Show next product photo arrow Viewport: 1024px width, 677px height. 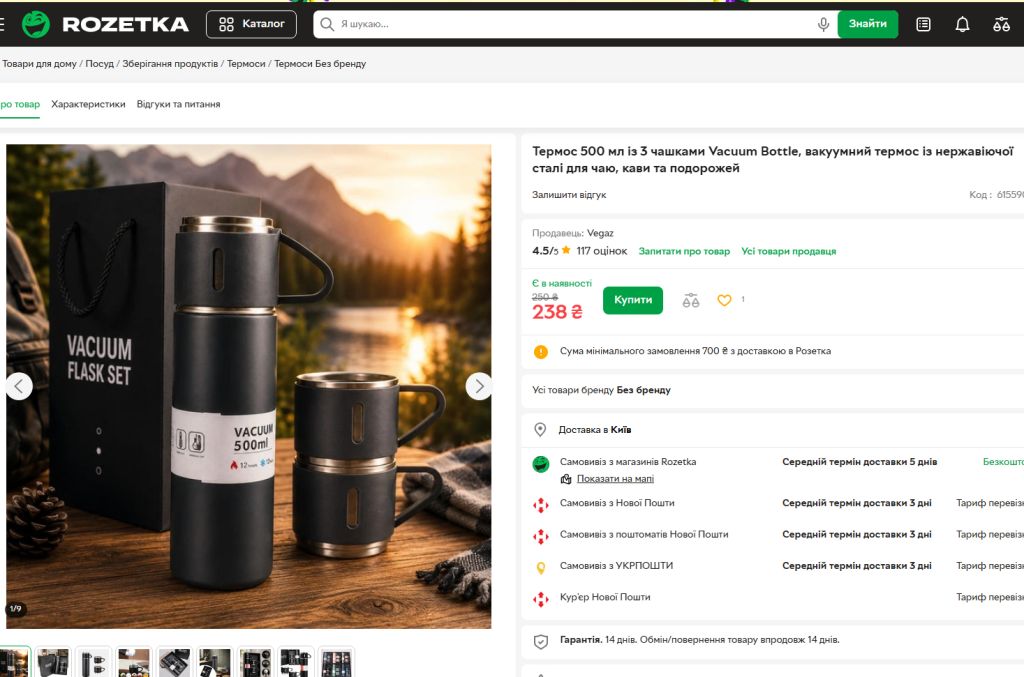[479, 386]
